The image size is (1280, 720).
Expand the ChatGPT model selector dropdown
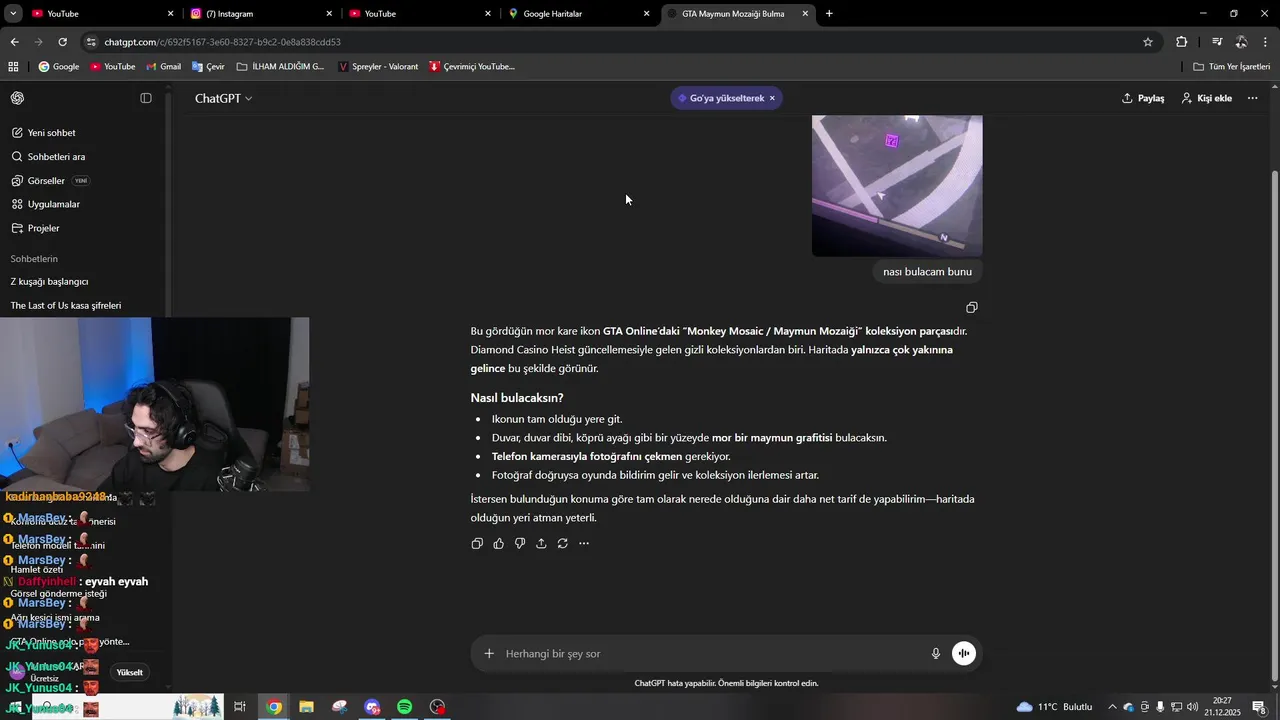pyautogui.click(x=223, y=98)
